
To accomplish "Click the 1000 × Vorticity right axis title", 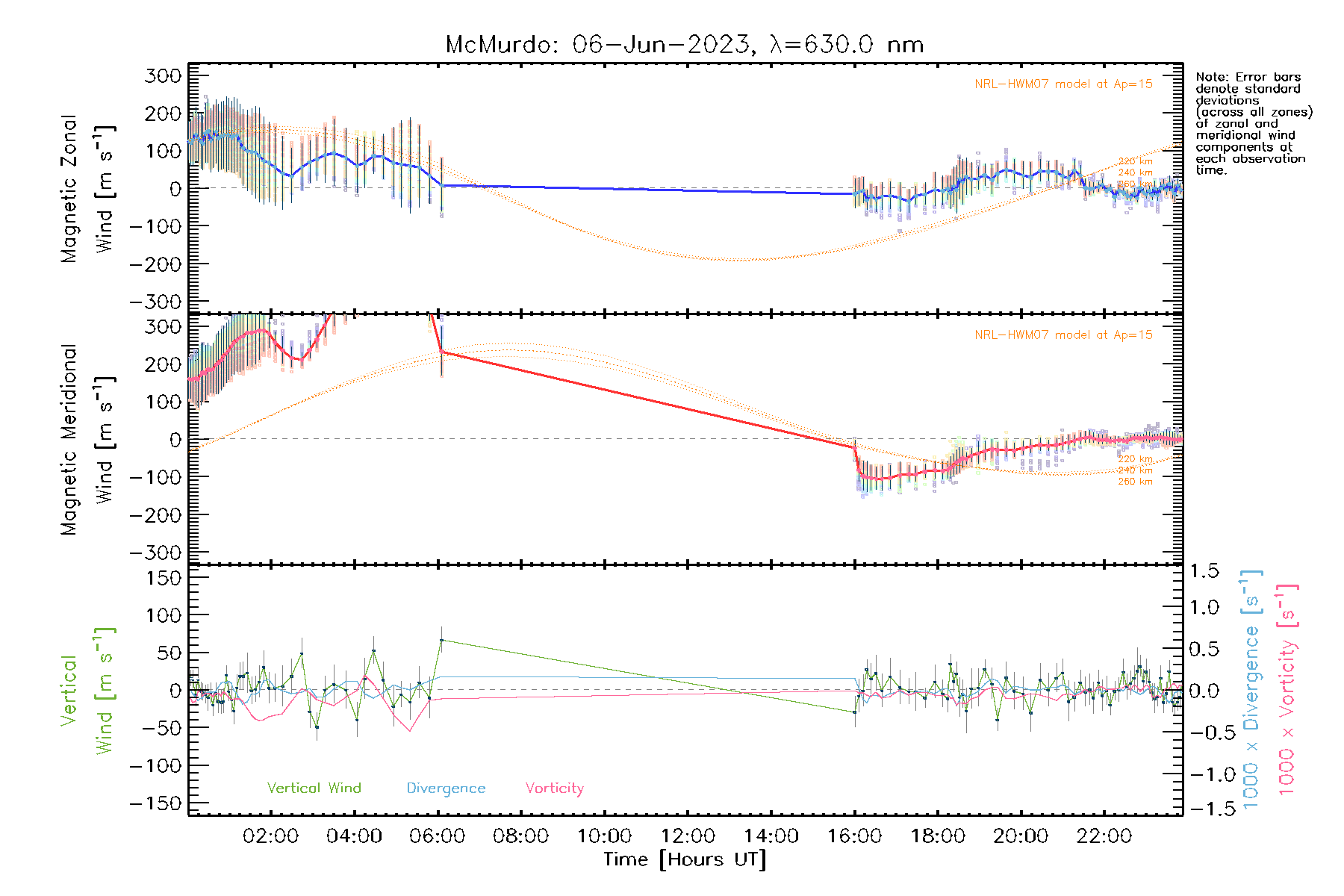I will (1287, 691).
